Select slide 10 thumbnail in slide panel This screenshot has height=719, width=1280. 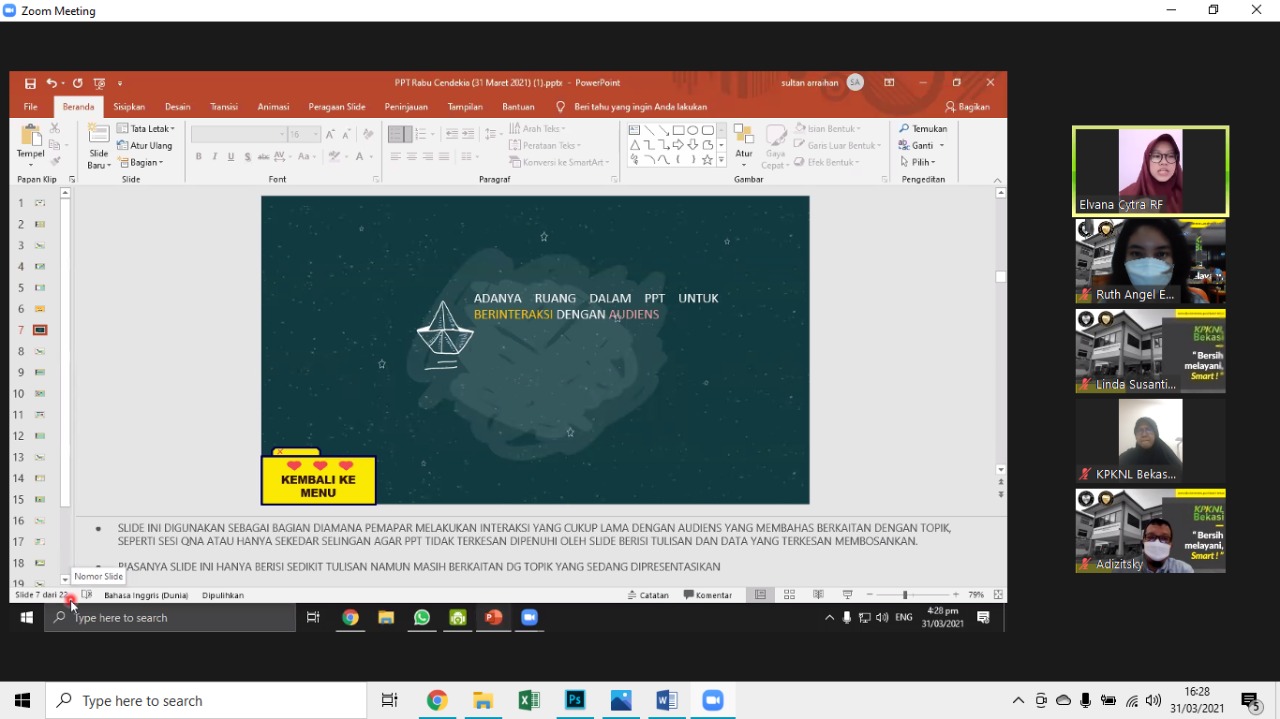[x=40, y=393]
